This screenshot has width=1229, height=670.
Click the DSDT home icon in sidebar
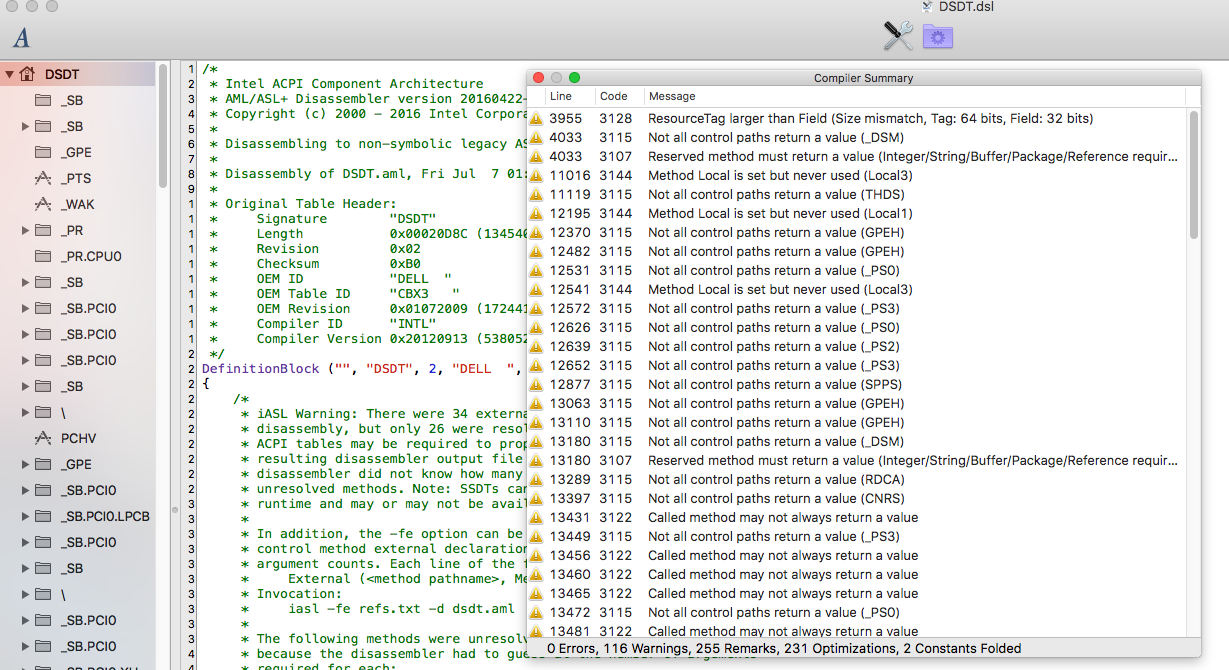27,74
